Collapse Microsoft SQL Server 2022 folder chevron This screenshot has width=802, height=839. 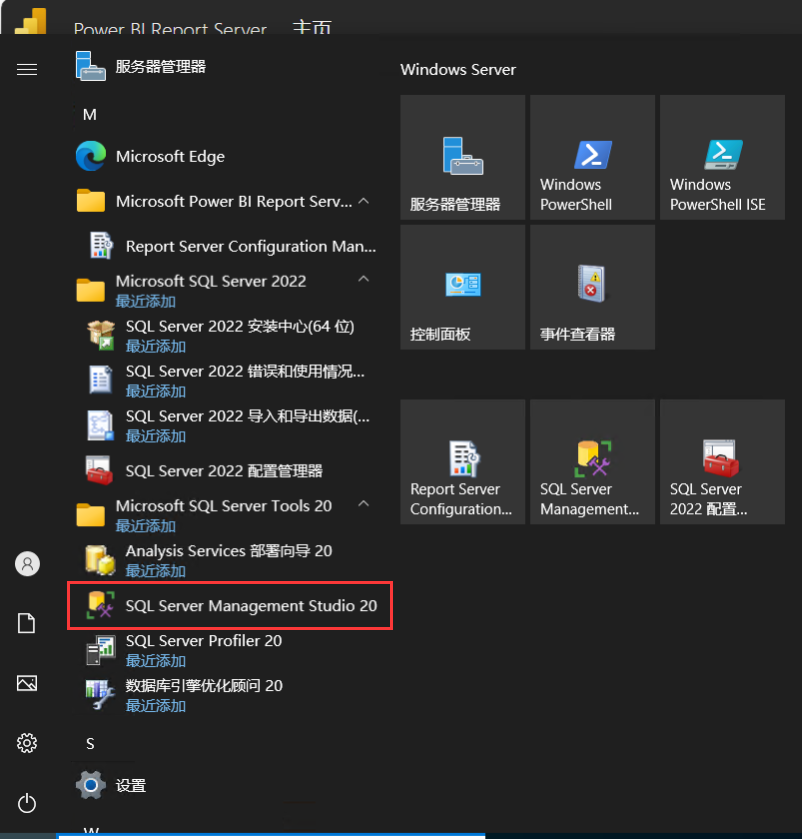(x=364, y=279)
